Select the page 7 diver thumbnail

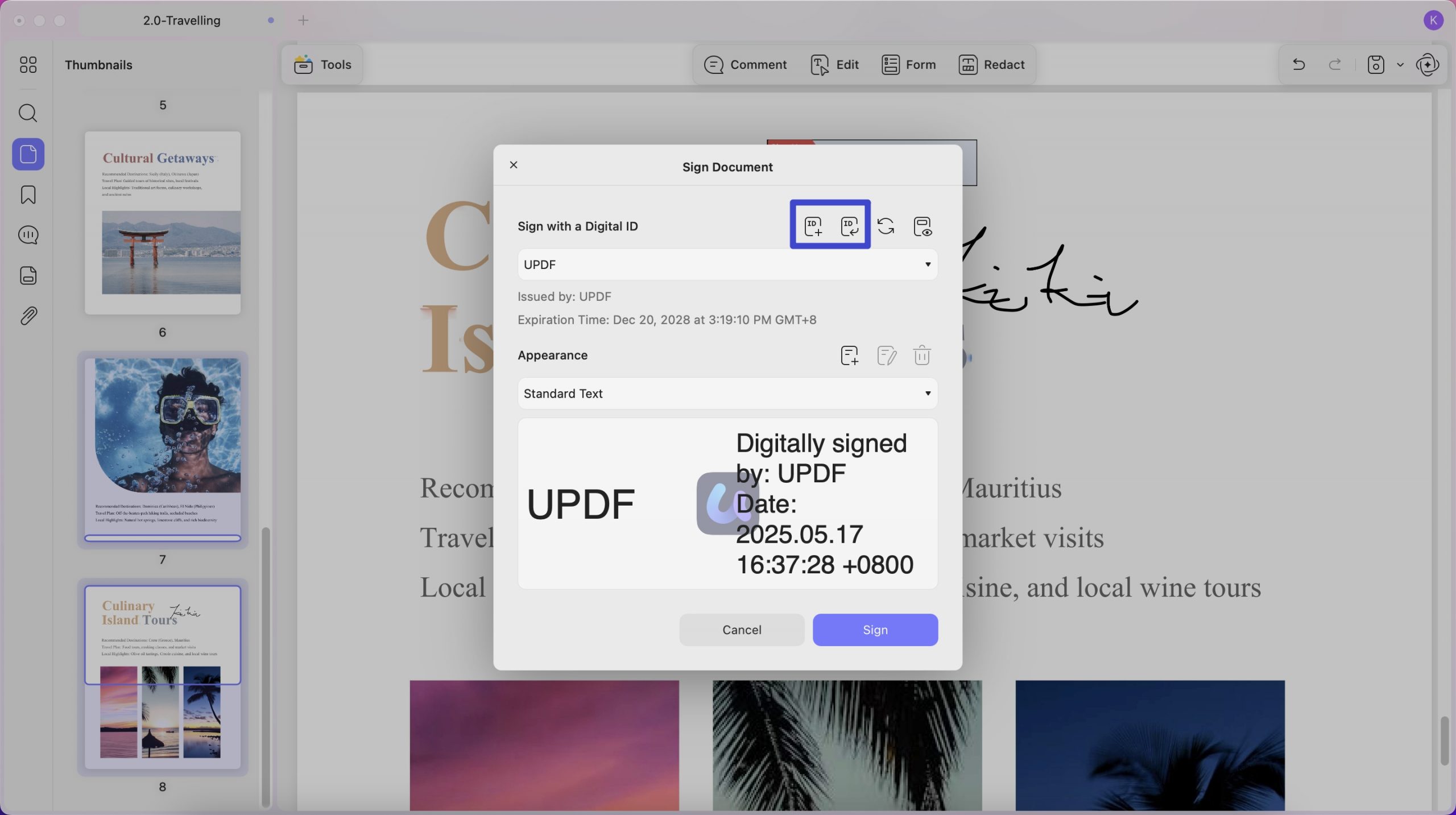163,450
